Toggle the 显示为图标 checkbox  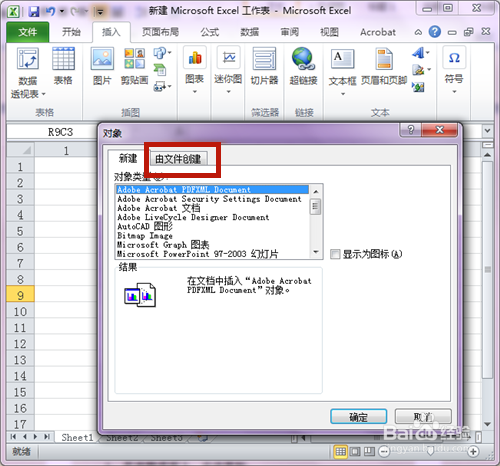click(335, 254)
